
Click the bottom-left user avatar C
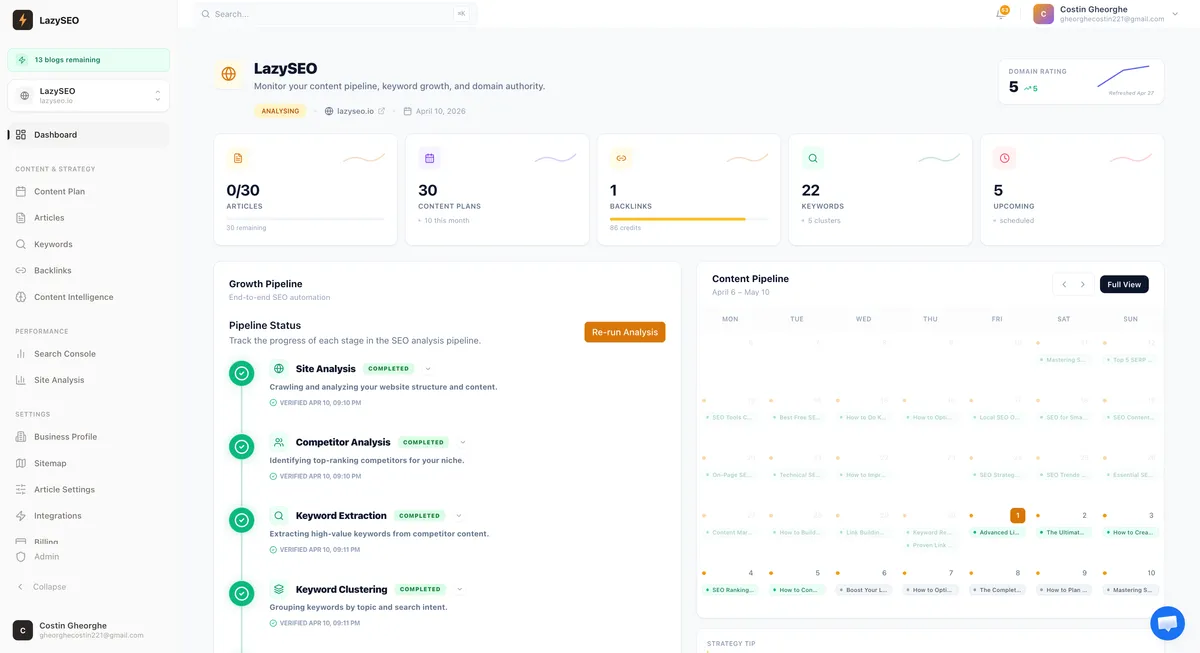click(22, 630)
